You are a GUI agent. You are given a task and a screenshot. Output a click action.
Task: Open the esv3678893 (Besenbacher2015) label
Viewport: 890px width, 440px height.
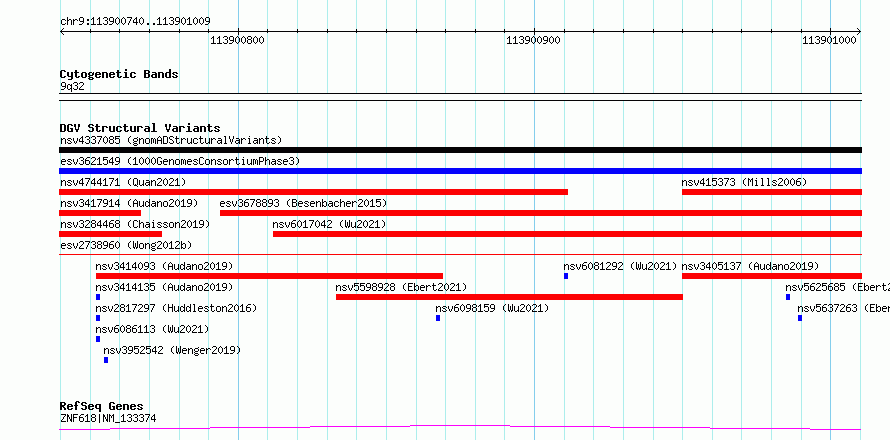click(x=303, y=203)
